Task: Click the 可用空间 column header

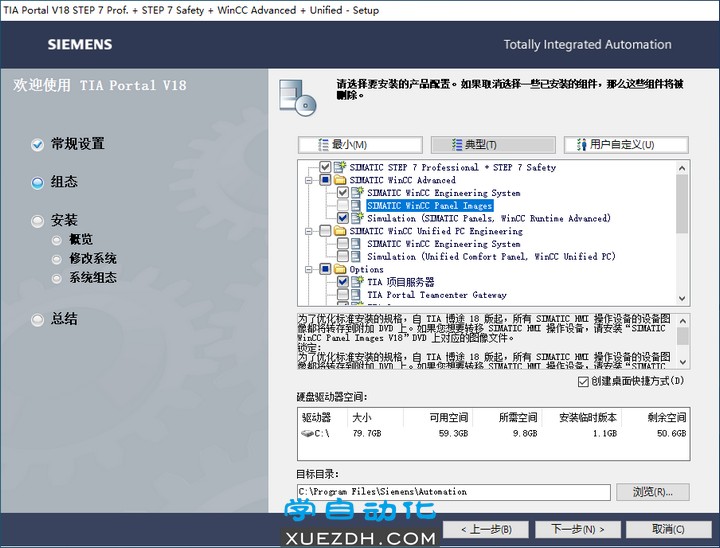Action: coord(439,418)
